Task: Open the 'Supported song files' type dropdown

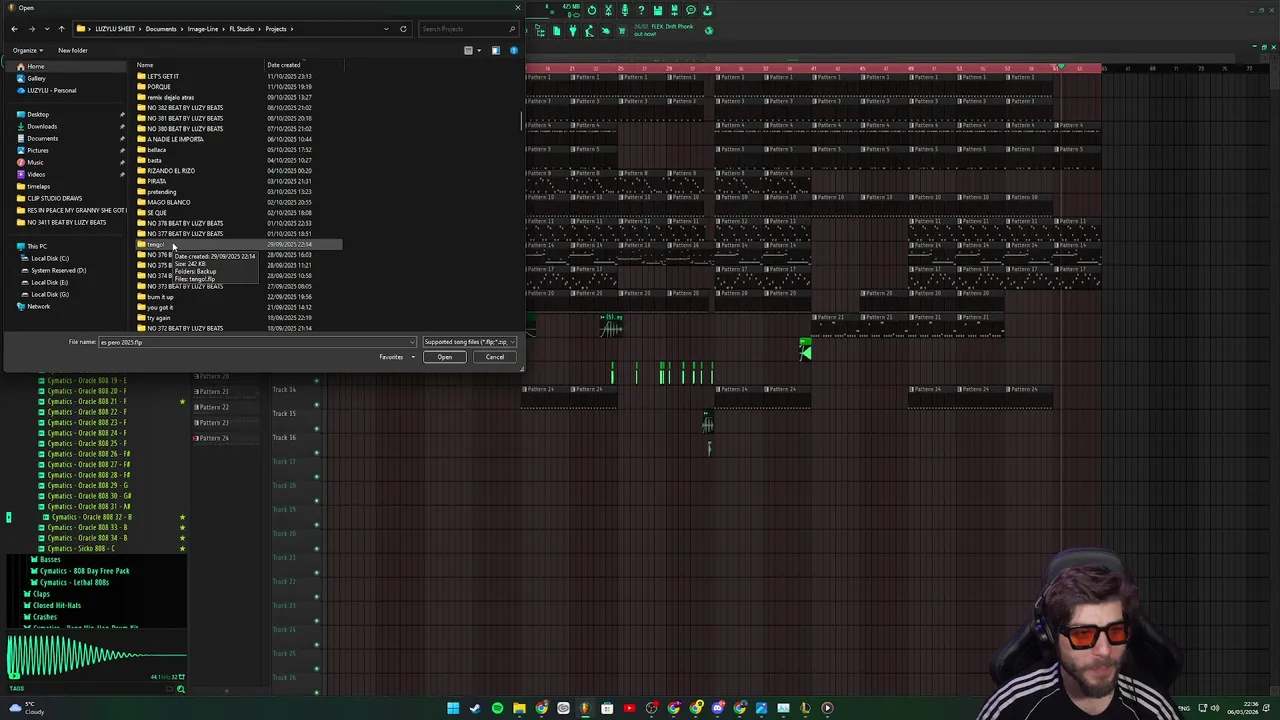Action: point(469,342)
